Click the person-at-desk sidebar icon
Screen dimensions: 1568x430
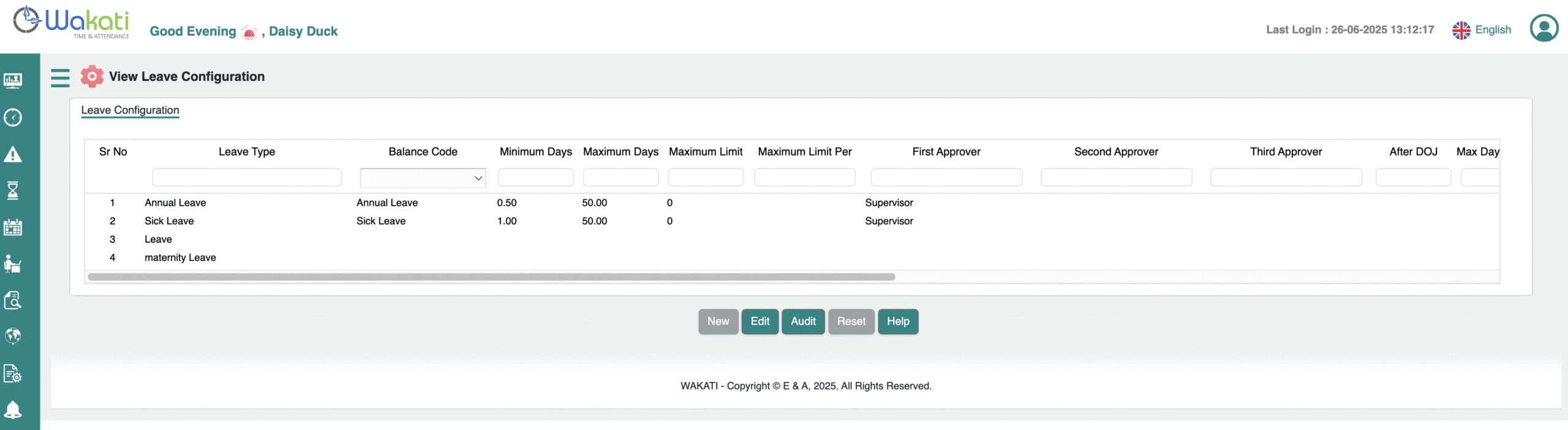point(13,264)
